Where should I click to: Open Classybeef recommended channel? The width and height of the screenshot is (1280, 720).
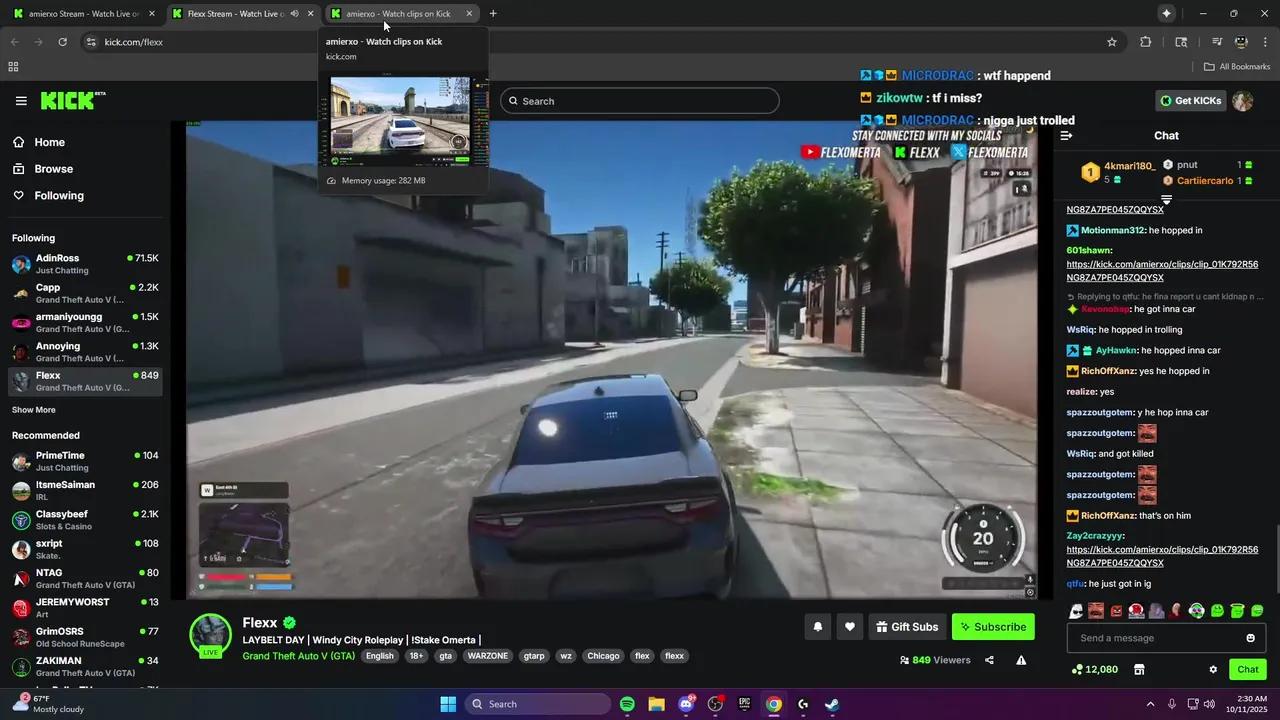(x=85, y=520)
